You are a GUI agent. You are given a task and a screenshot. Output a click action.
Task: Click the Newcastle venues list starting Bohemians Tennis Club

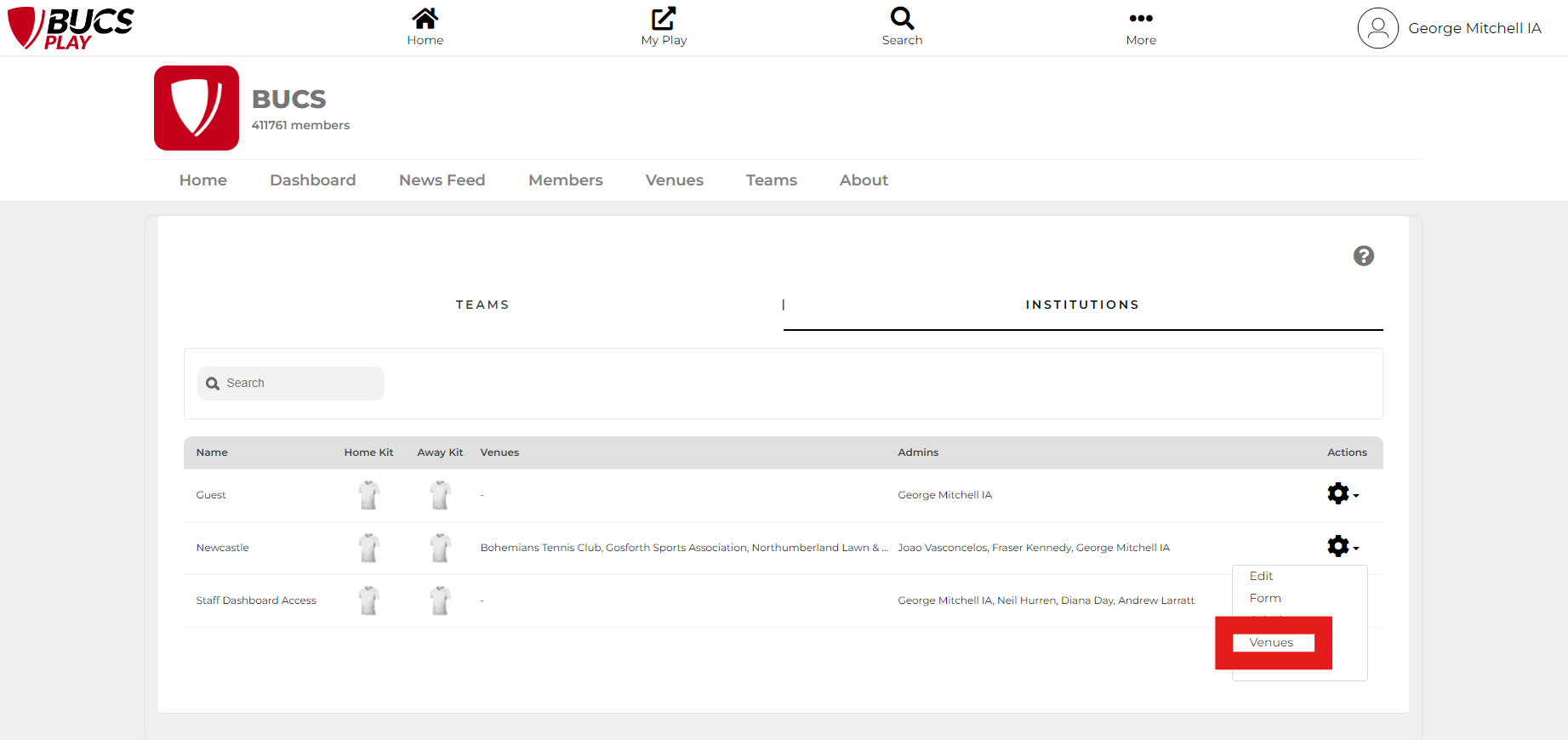click(684, 548)
